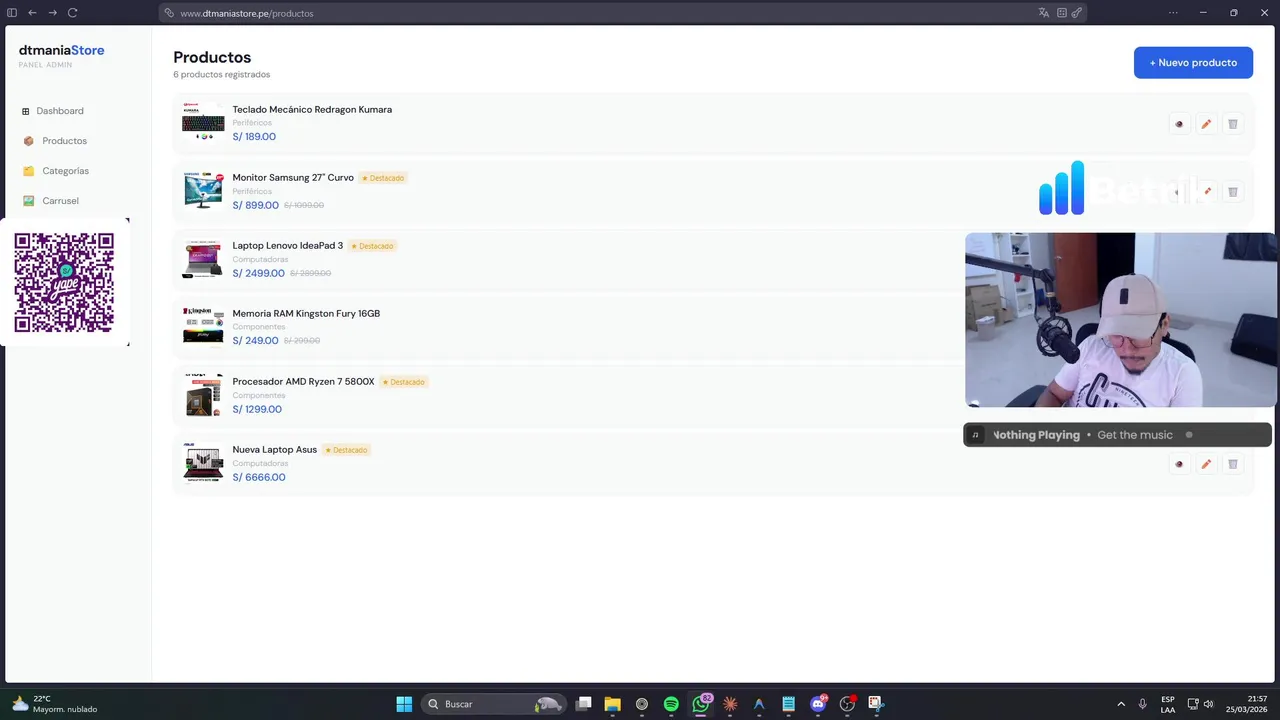Viewport: 1280px width, 720px height.
Task: Click the Yape QR code image
Action: click(64, 283)
